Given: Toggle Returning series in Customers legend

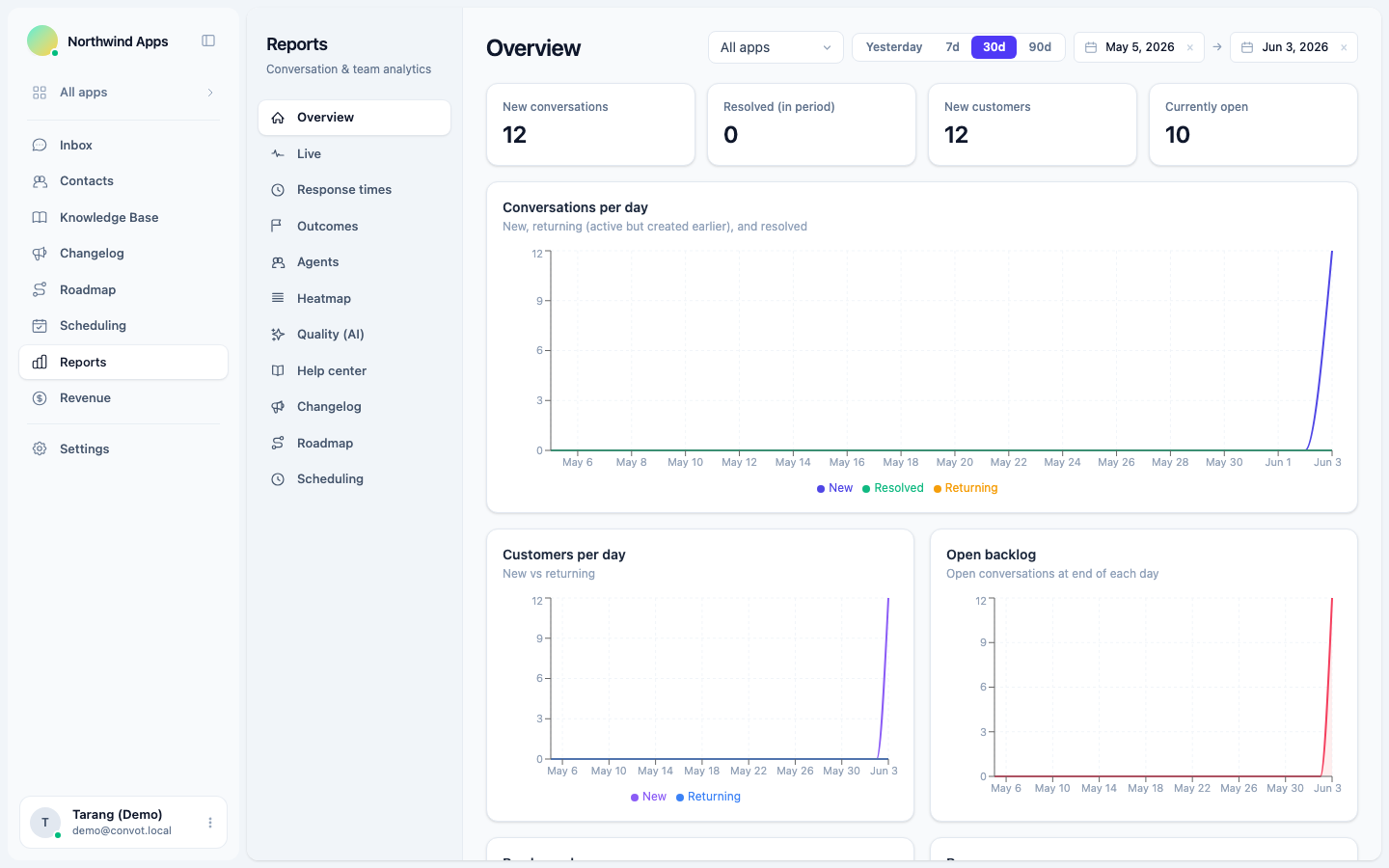Looking at the screenshot, I should [x=708, y=797].
